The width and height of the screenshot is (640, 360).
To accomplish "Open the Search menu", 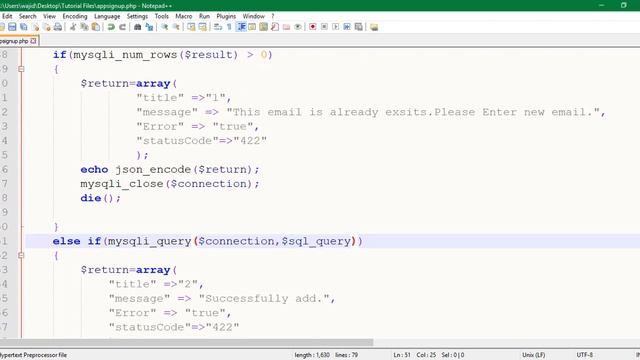I will tap(27, 16).
